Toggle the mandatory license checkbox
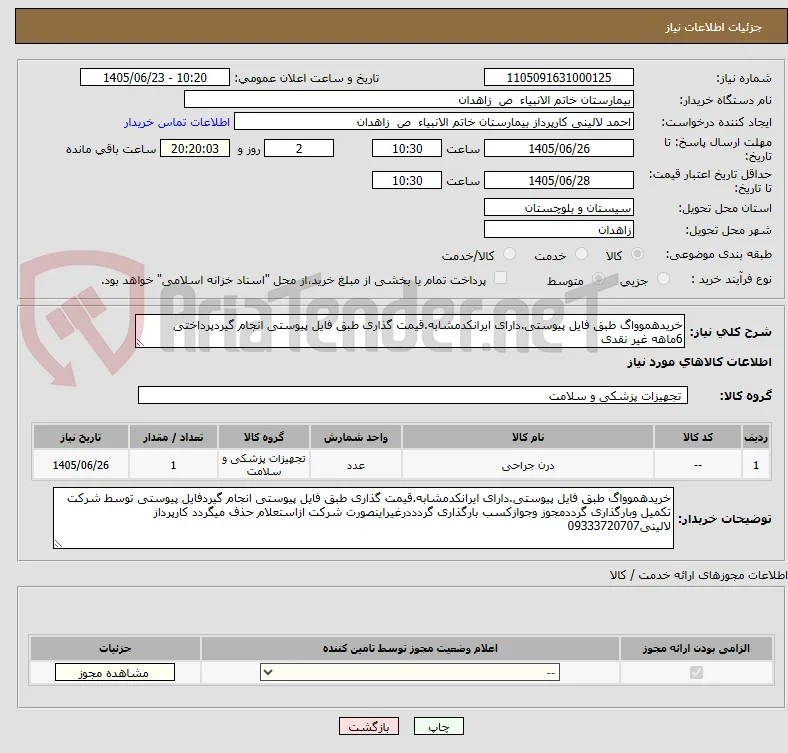This screenshot has height=753, width=788. [696, 673]
